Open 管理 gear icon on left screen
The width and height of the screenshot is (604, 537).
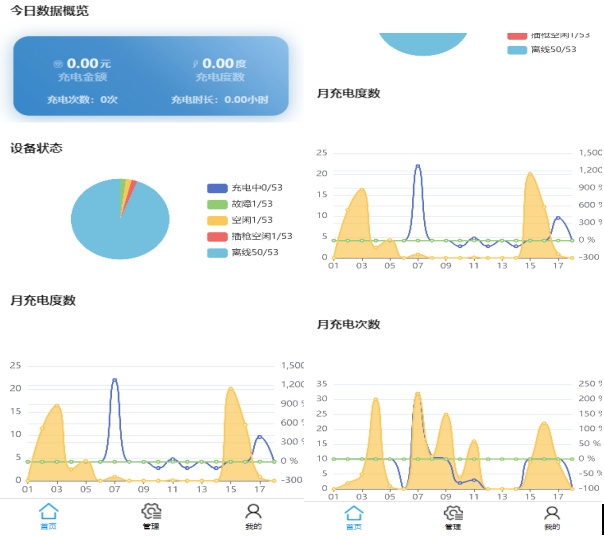click(x=151, y=511)
